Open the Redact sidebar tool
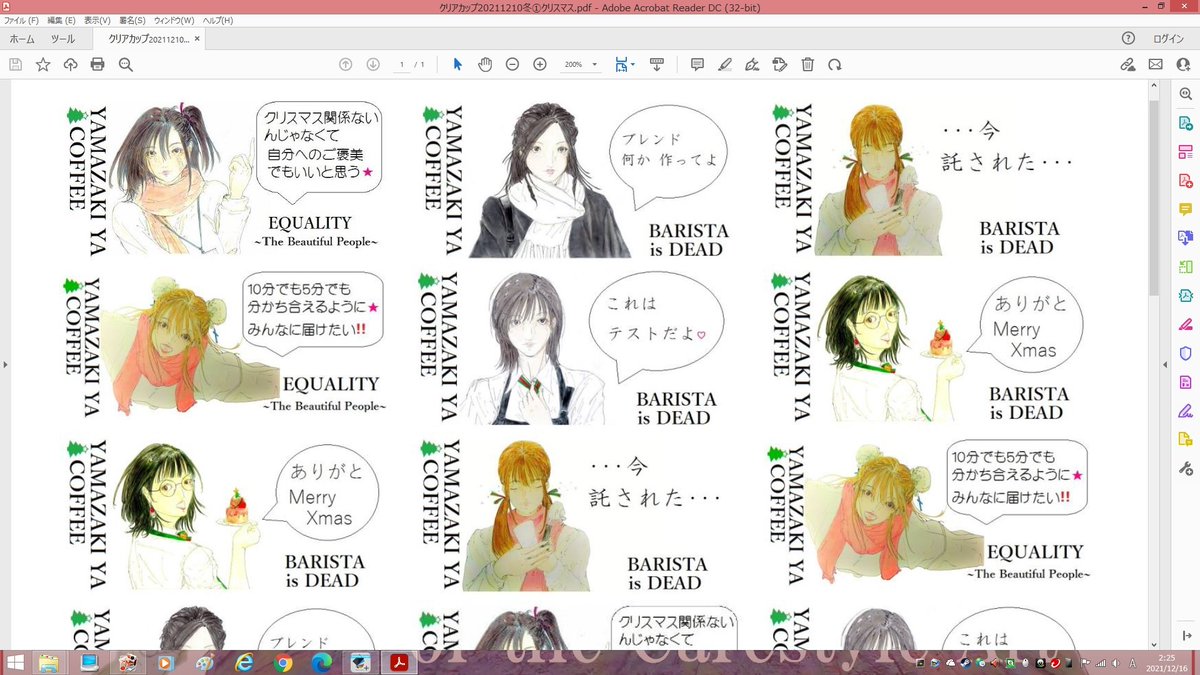Viewport: 1200px width, 675px height. click(x=1186, y=324)
